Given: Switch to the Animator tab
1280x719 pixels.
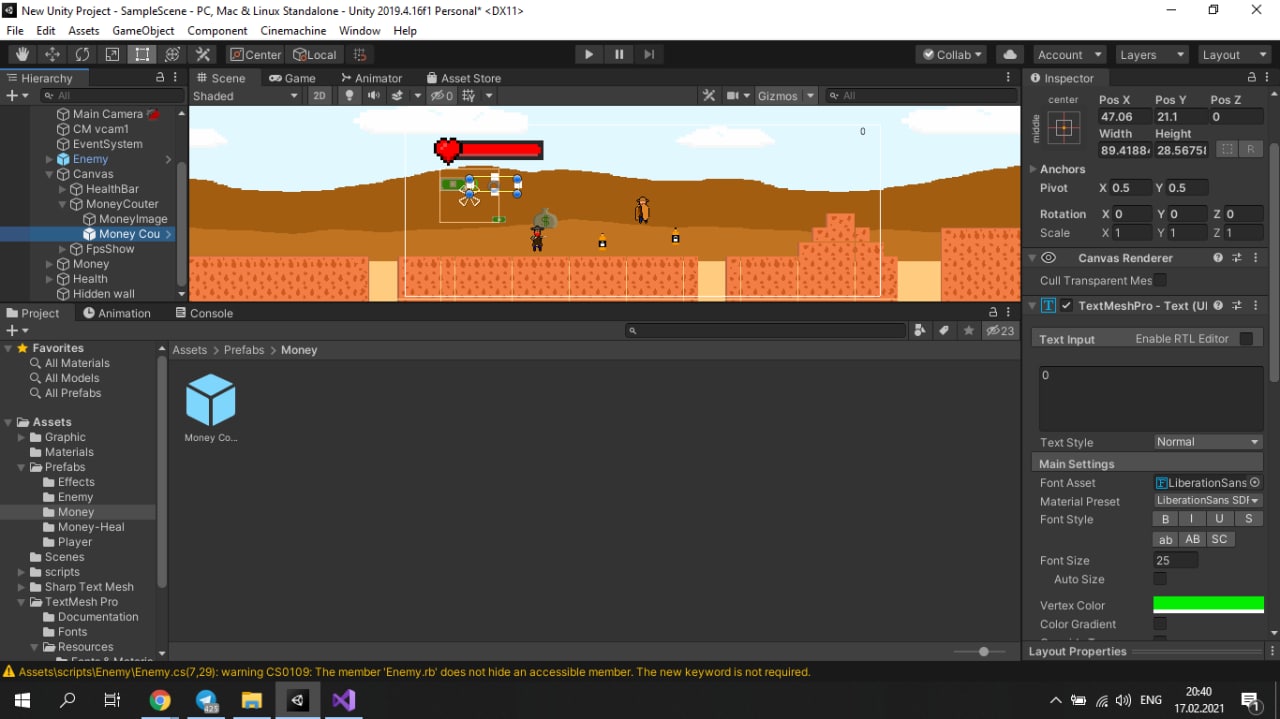Looking at the screenshot, I should coord(371,78).
